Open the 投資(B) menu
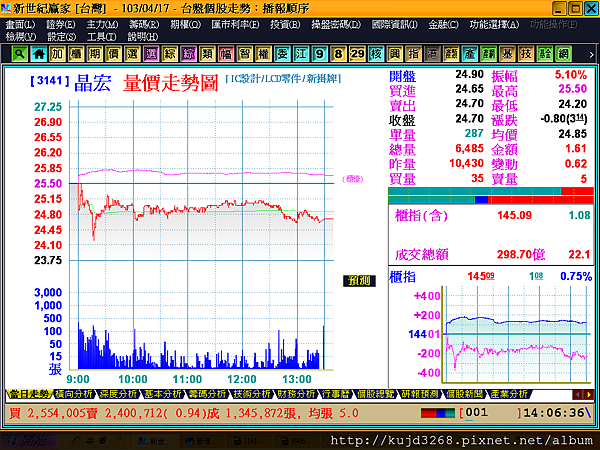The width and height of the screenshot is (600, 450). coord(285,25)
